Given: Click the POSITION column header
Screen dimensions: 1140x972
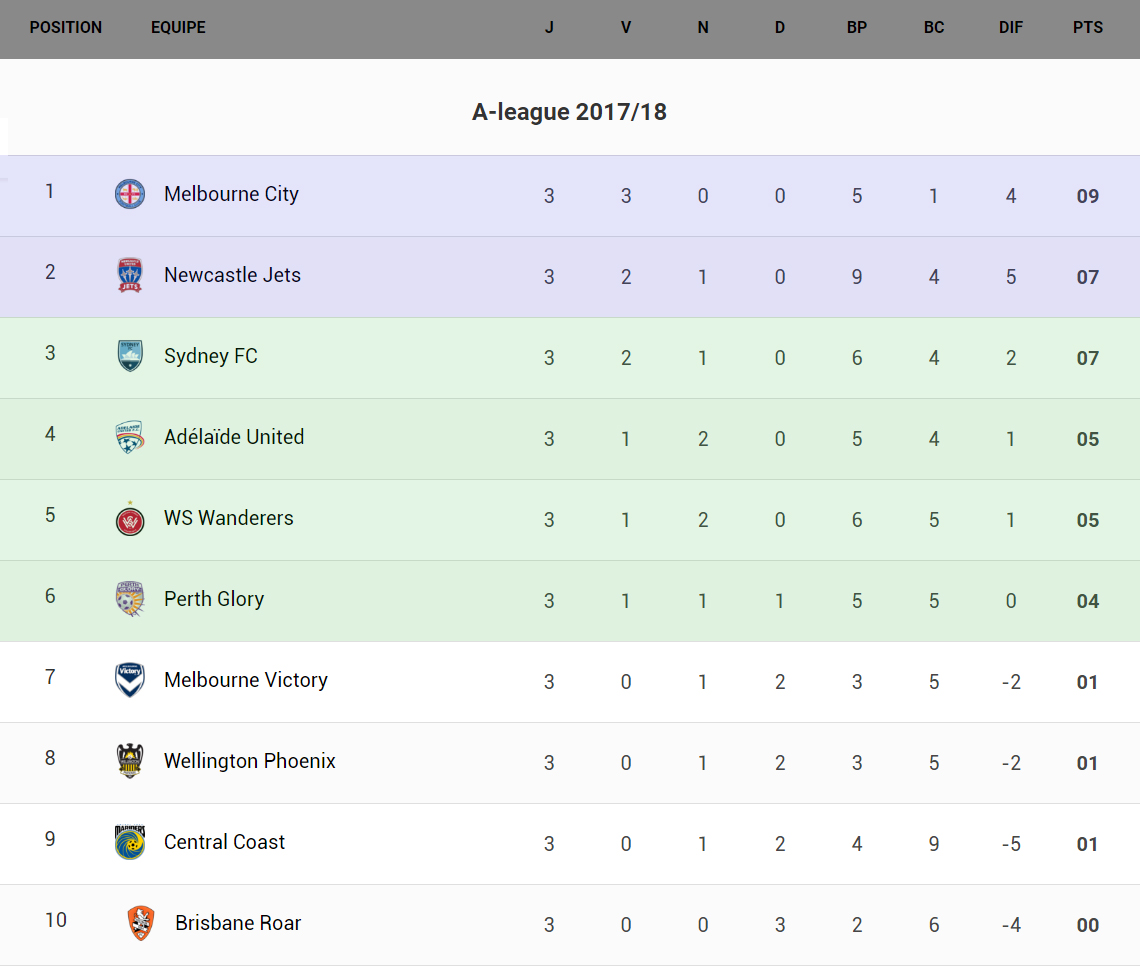Looking at the screenshot, I should [x=66, y=28].
